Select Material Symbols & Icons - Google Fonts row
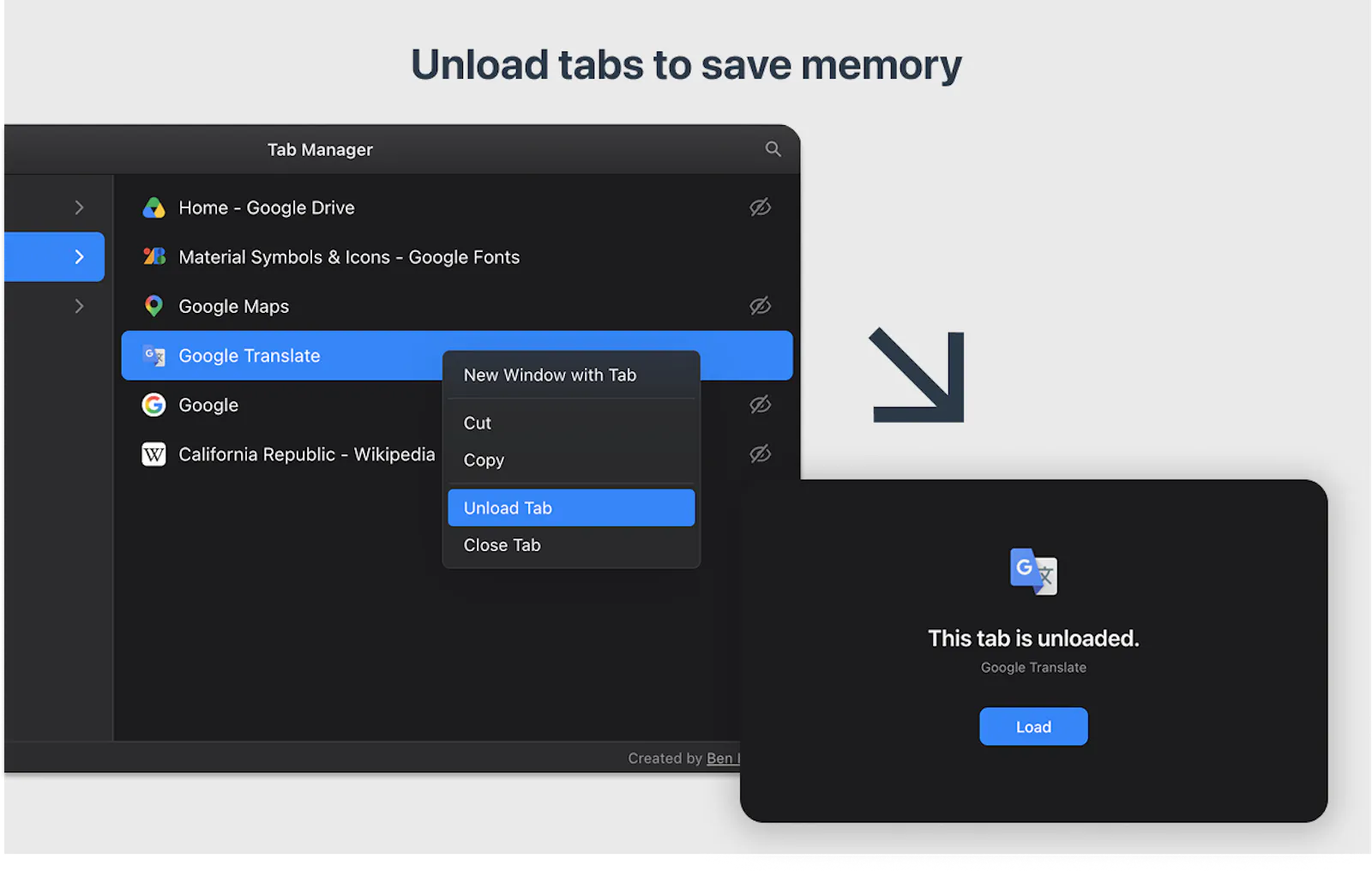1372x871 pixels. click(457, 256)
